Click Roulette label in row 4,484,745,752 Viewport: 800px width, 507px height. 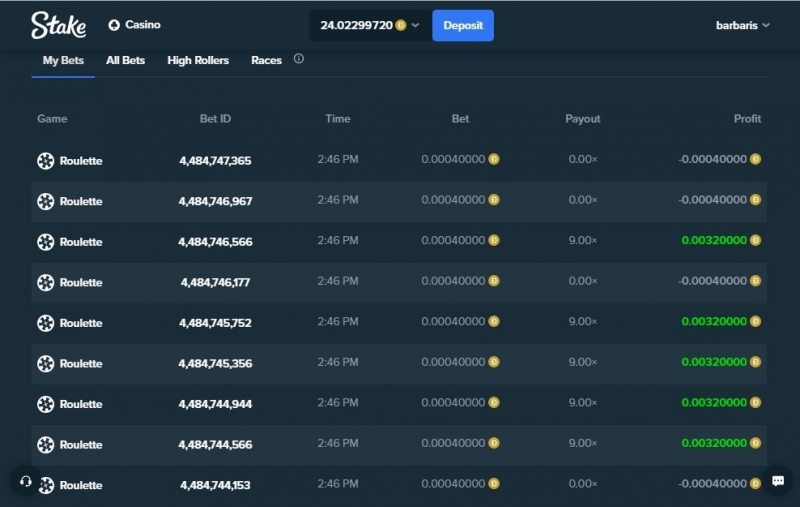81,323
